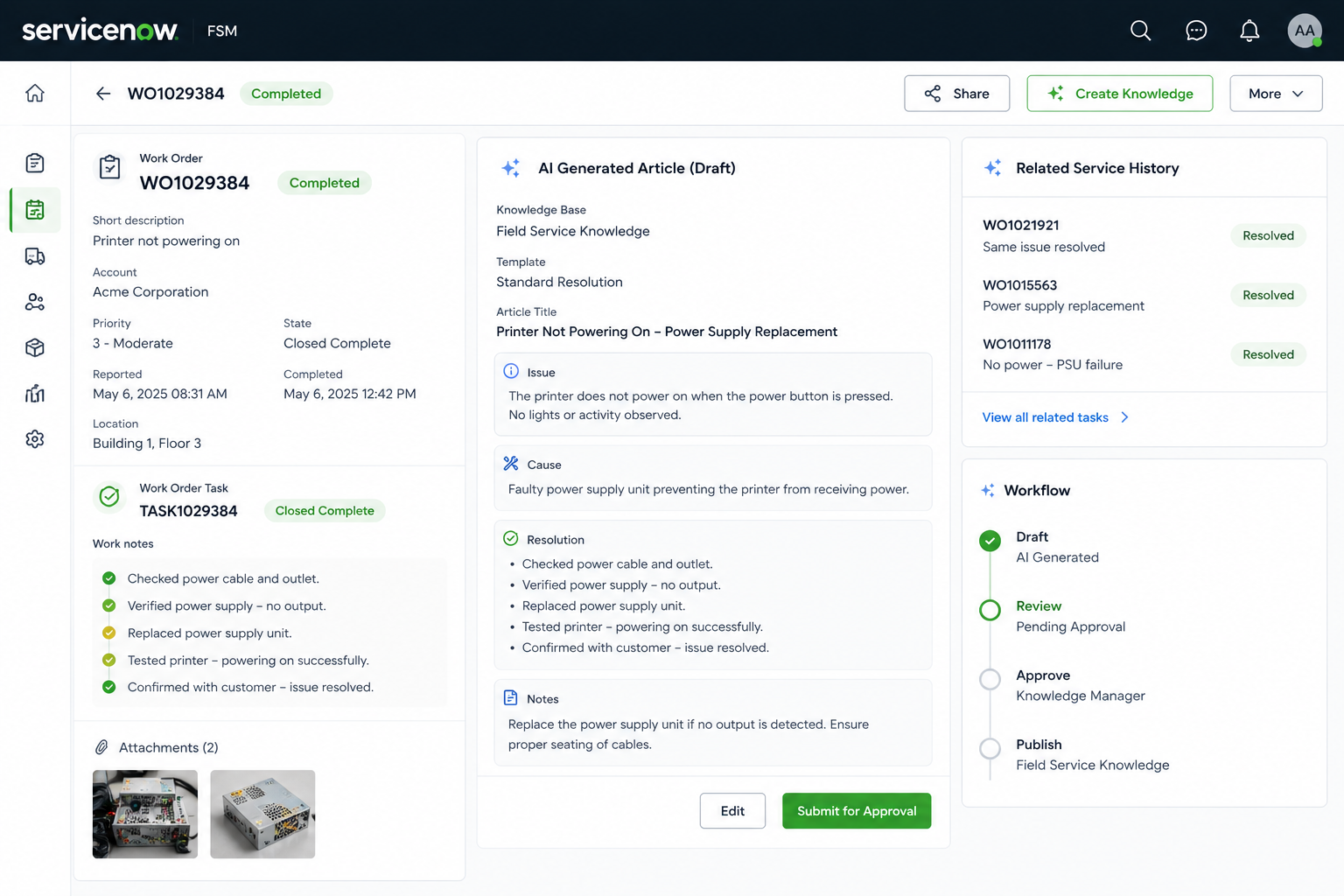
Task: Open related work order WO1015563
Action: (1019, 285)
